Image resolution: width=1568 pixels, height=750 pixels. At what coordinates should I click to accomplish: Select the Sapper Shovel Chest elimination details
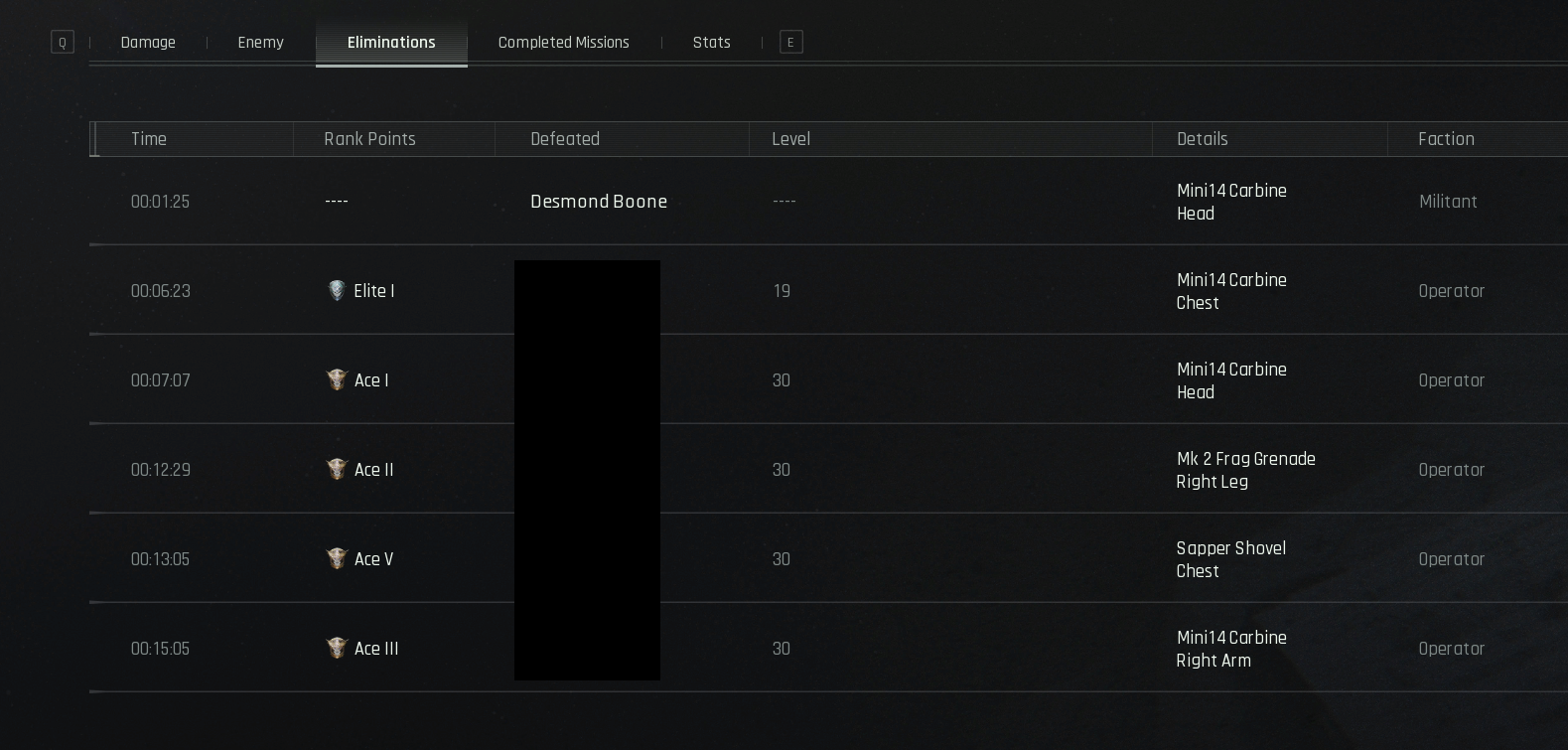click(1230, 559)
